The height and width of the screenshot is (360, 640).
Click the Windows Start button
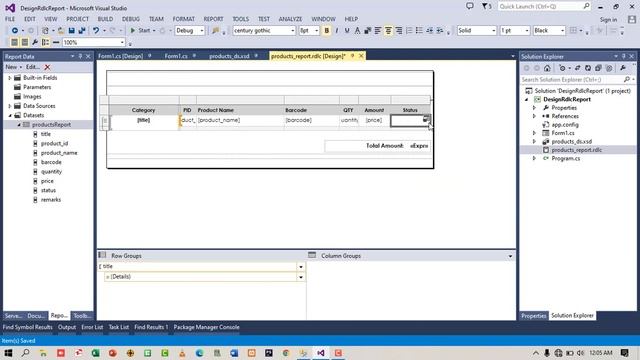pyautogui.click(x=8, y=353)
